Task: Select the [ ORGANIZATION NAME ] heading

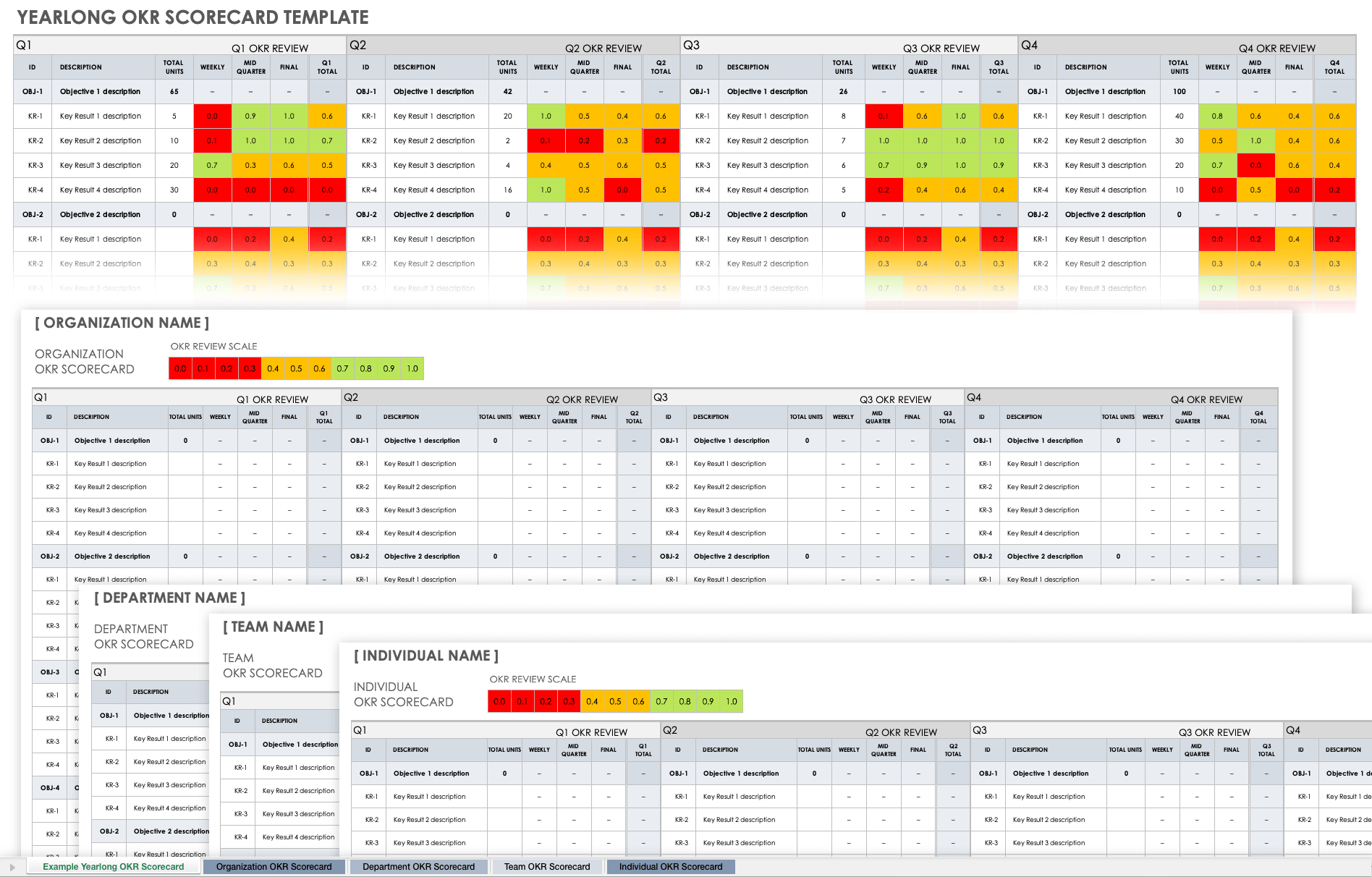Action: tap(122, 323)
